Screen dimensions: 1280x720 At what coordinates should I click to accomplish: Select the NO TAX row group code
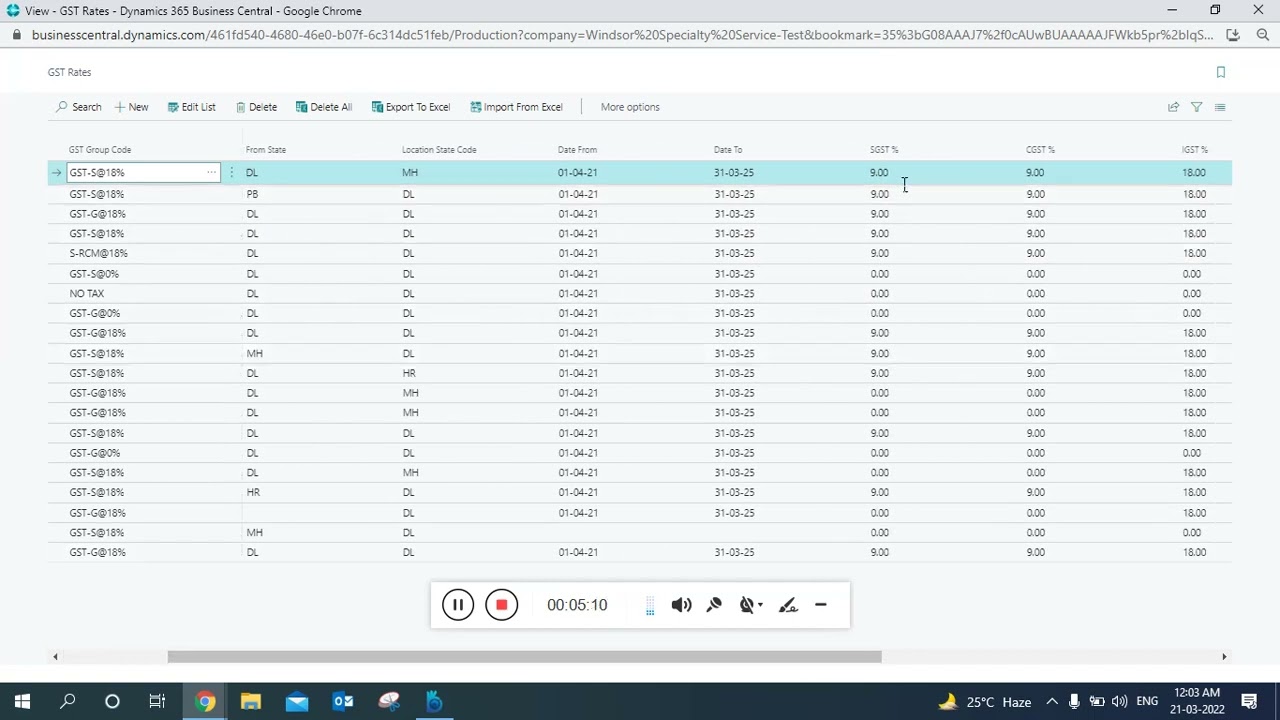pos(86,294)
